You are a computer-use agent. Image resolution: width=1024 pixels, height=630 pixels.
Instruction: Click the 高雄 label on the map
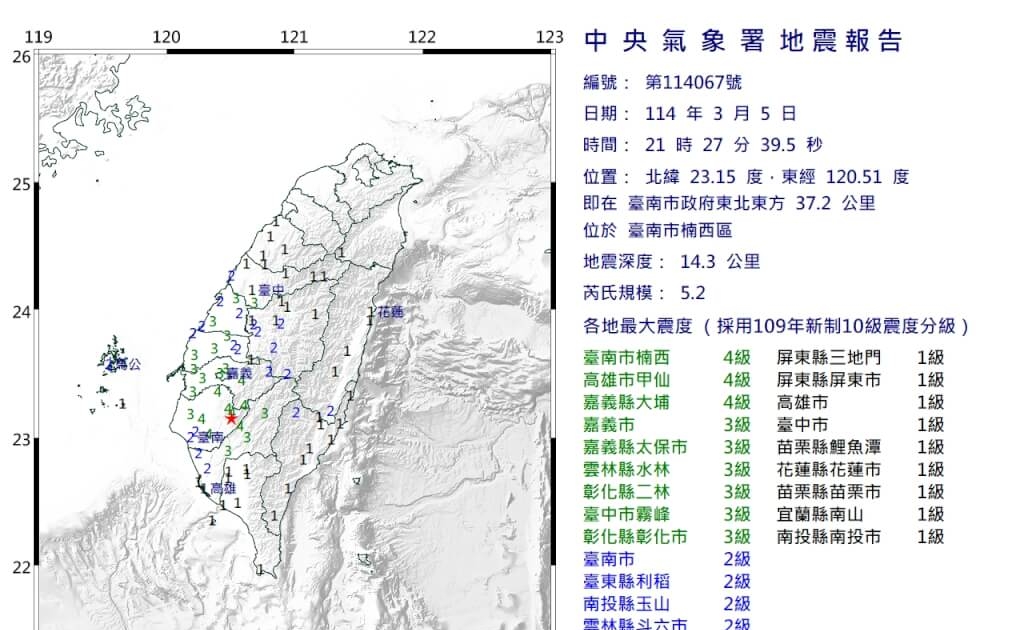(x=223, y=488)
